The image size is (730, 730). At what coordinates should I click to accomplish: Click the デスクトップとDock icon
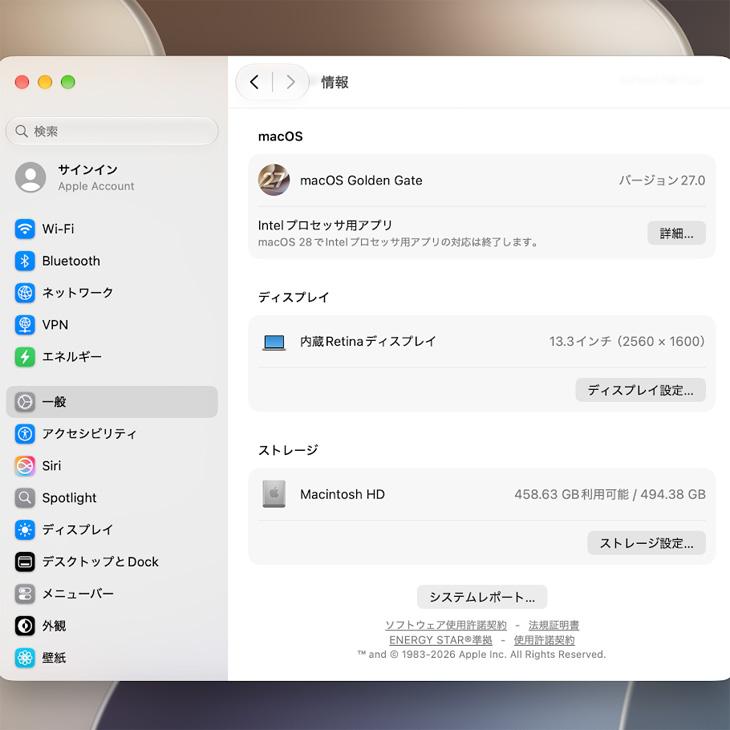[x=25, y=562]
